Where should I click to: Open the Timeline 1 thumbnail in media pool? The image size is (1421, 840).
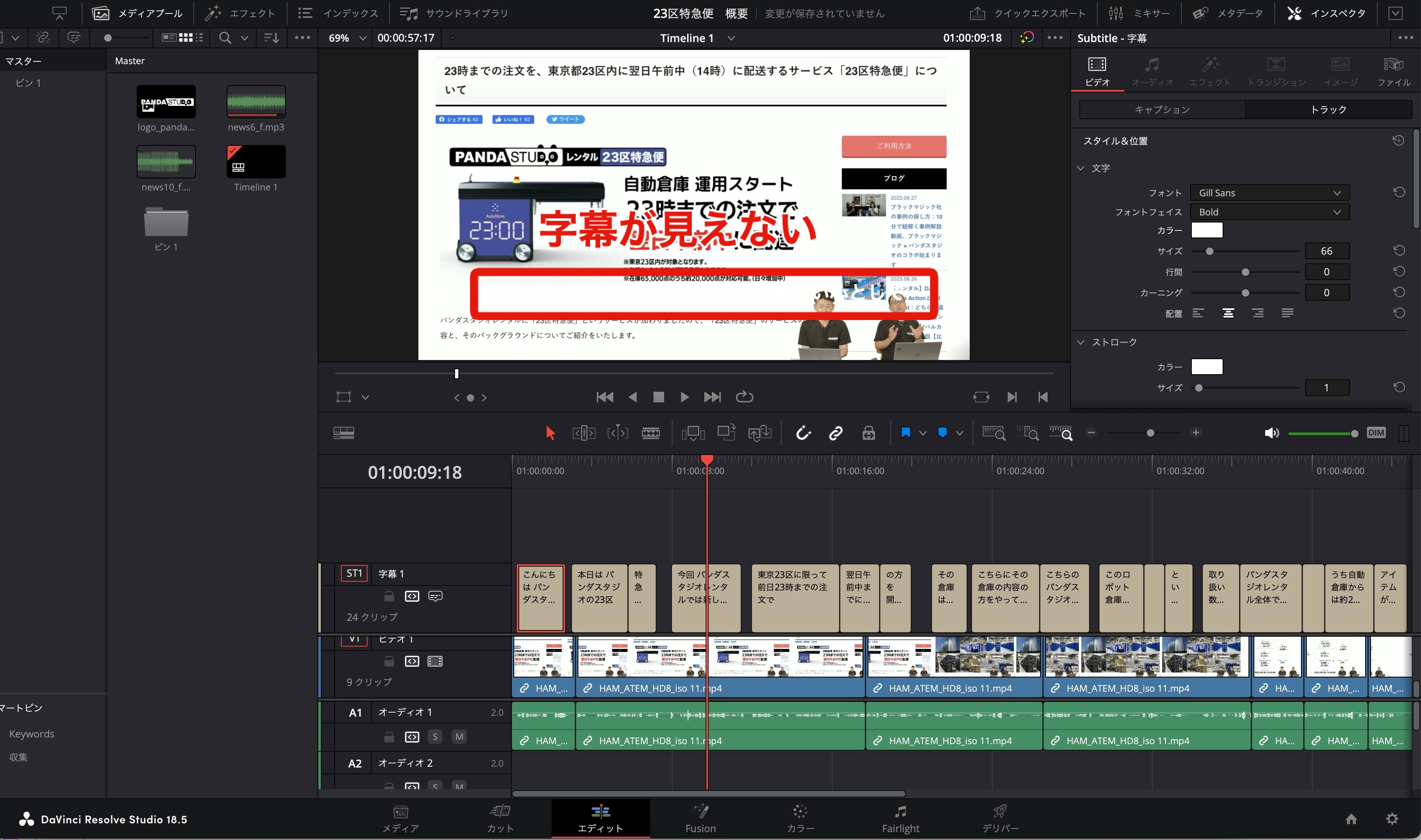click(256, 162)
